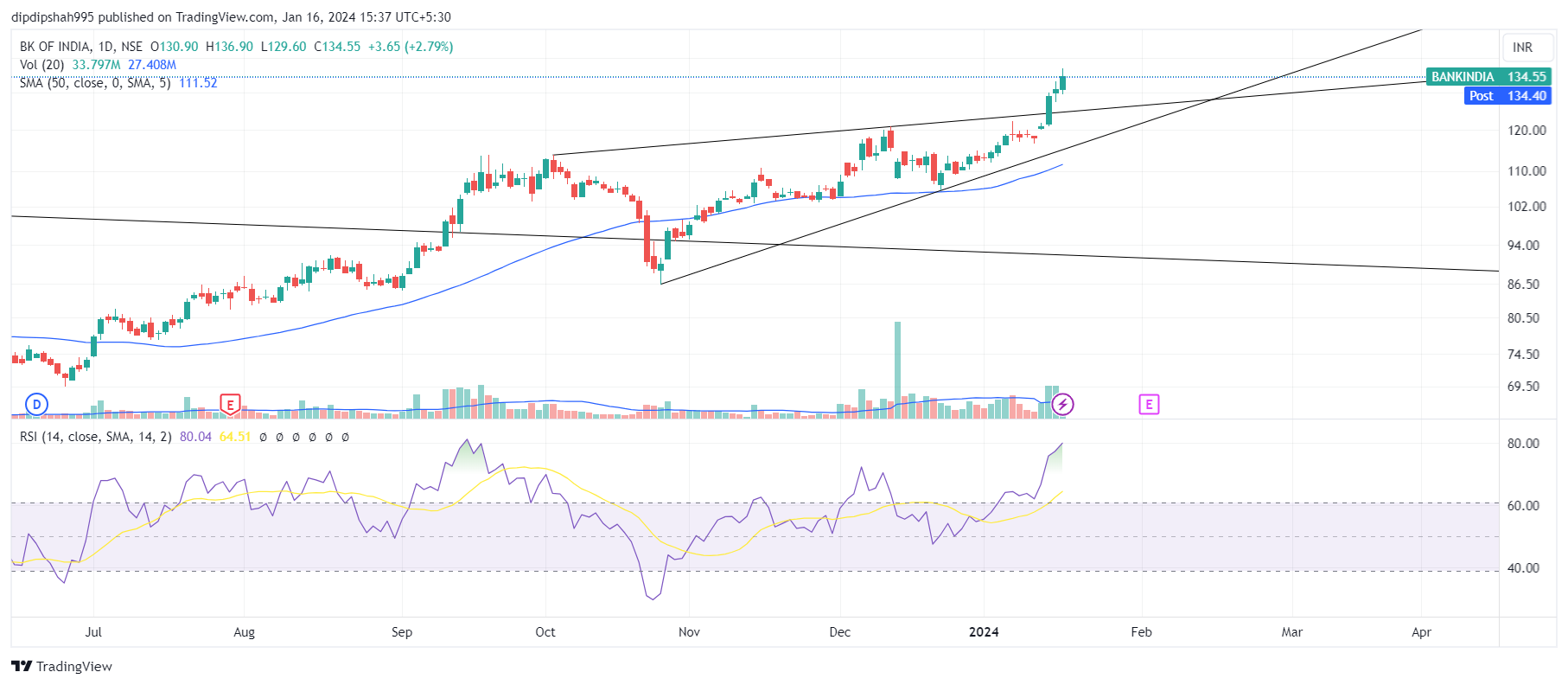Click the red earnings 'E' marker
Viewport: 1568px width, 685px height.
click(x=230, y=404)
